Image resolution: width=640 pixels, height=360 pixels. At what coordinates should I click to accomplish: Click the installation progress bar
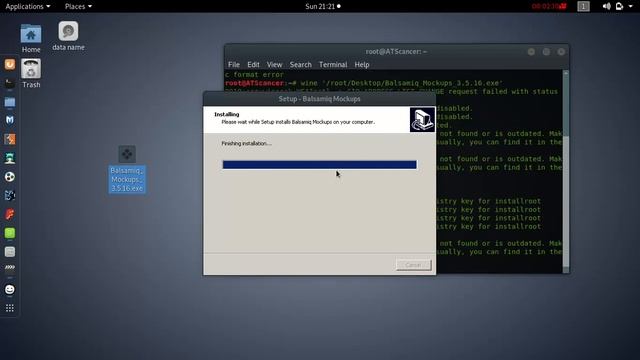320,164
